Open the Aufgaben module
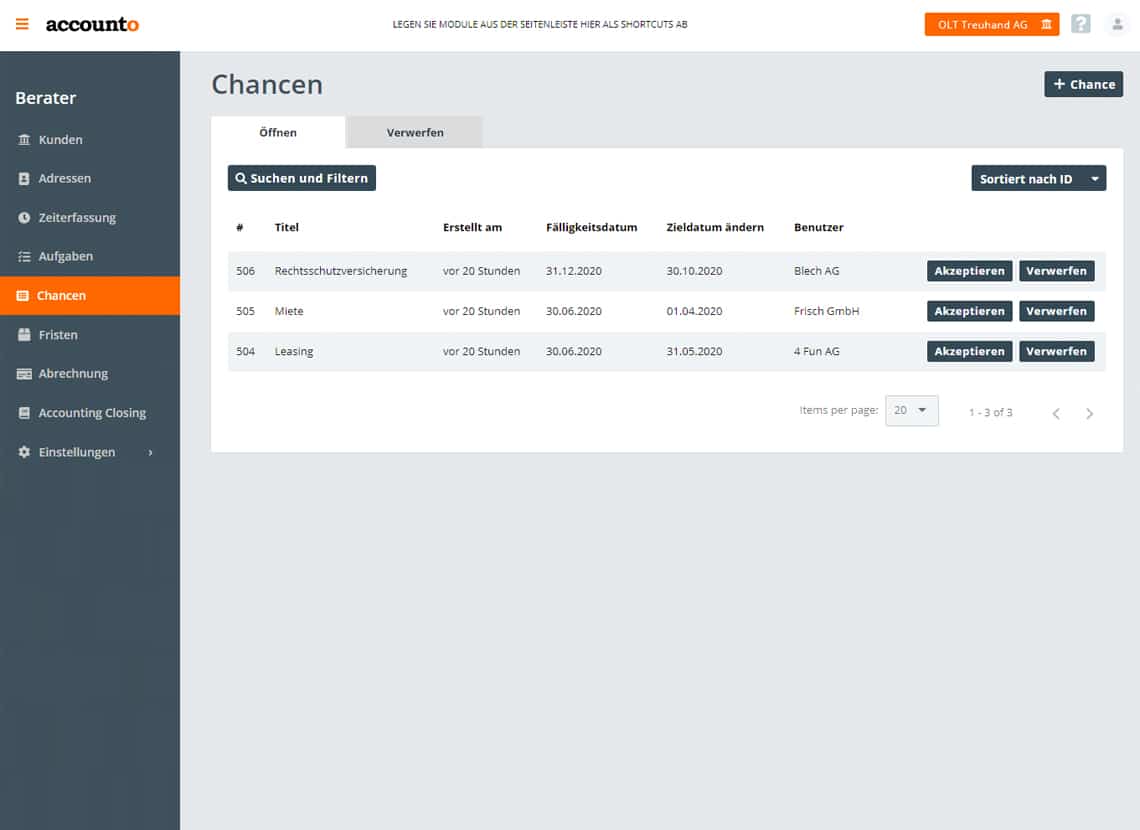Image resolution: width=1140 pixels, height=830 pixels. [90, 257]
